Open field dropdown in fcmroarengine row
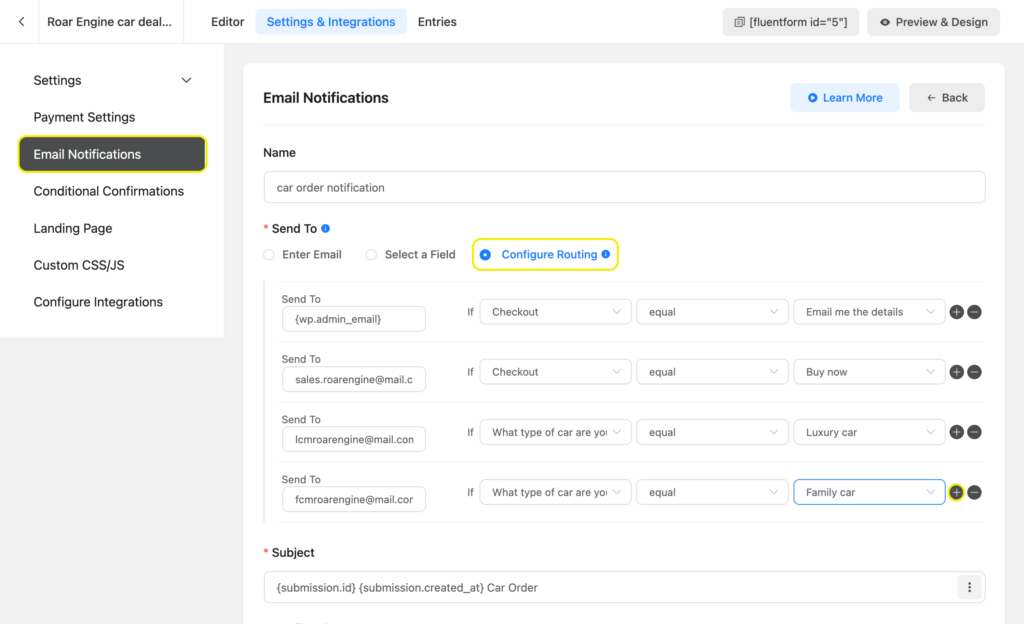1024x624 pixels. click(x=555, y=492)
